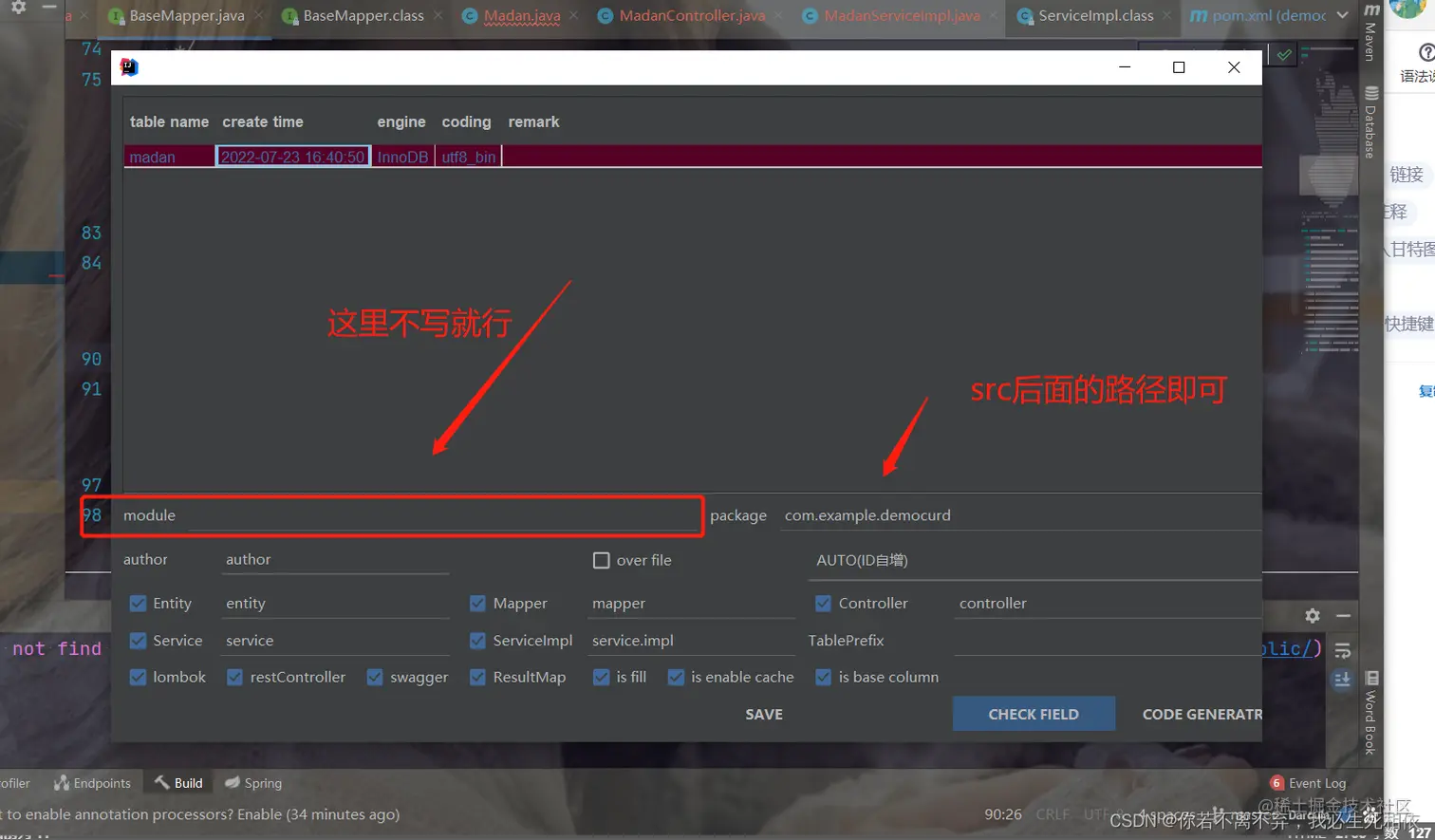Switch to the MadanServiceImpl.java tab
The image size is (1435, 840).
902,15
